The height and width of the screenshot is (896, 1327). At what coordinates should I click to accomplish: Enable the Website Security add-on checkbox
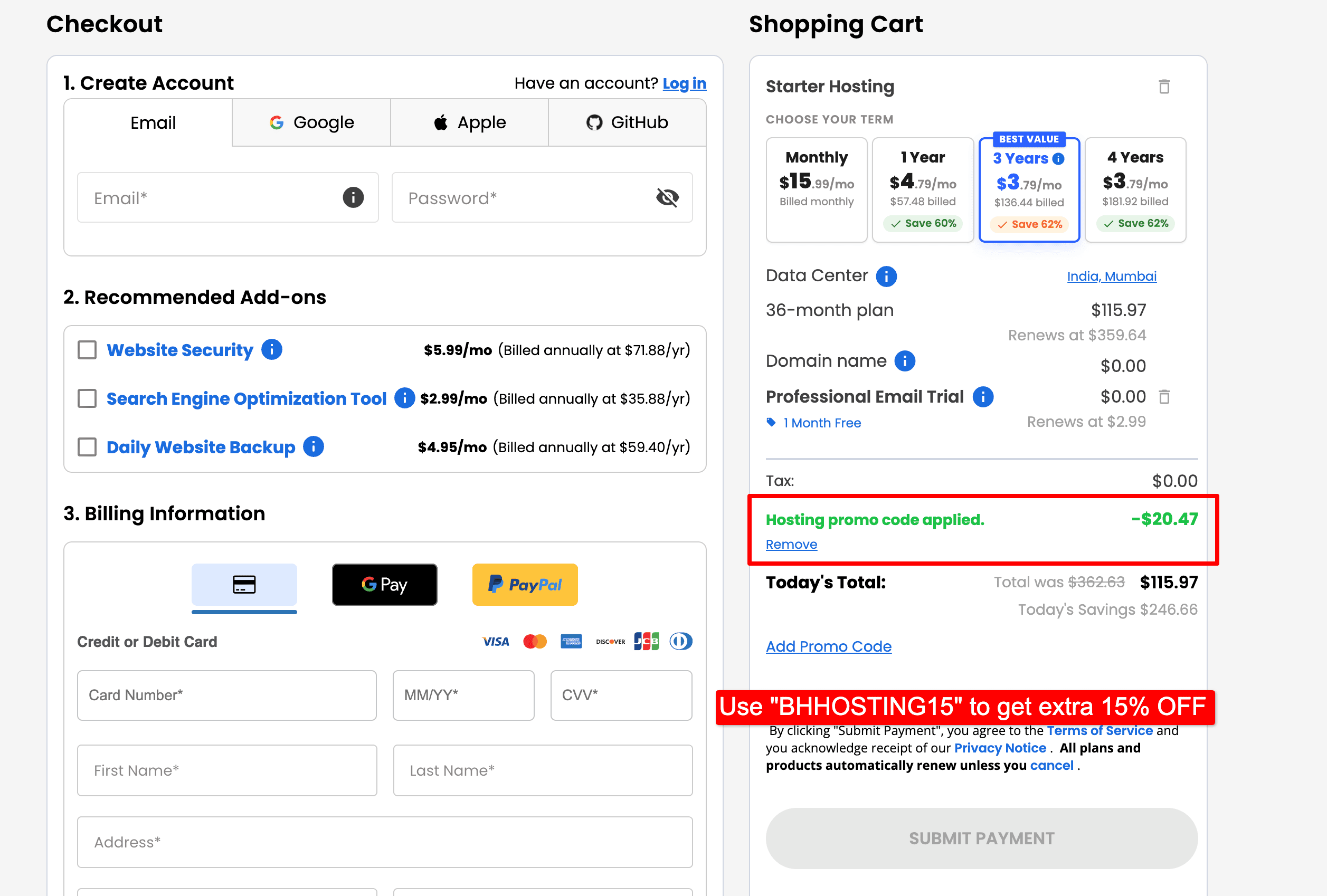click(87, 350)
